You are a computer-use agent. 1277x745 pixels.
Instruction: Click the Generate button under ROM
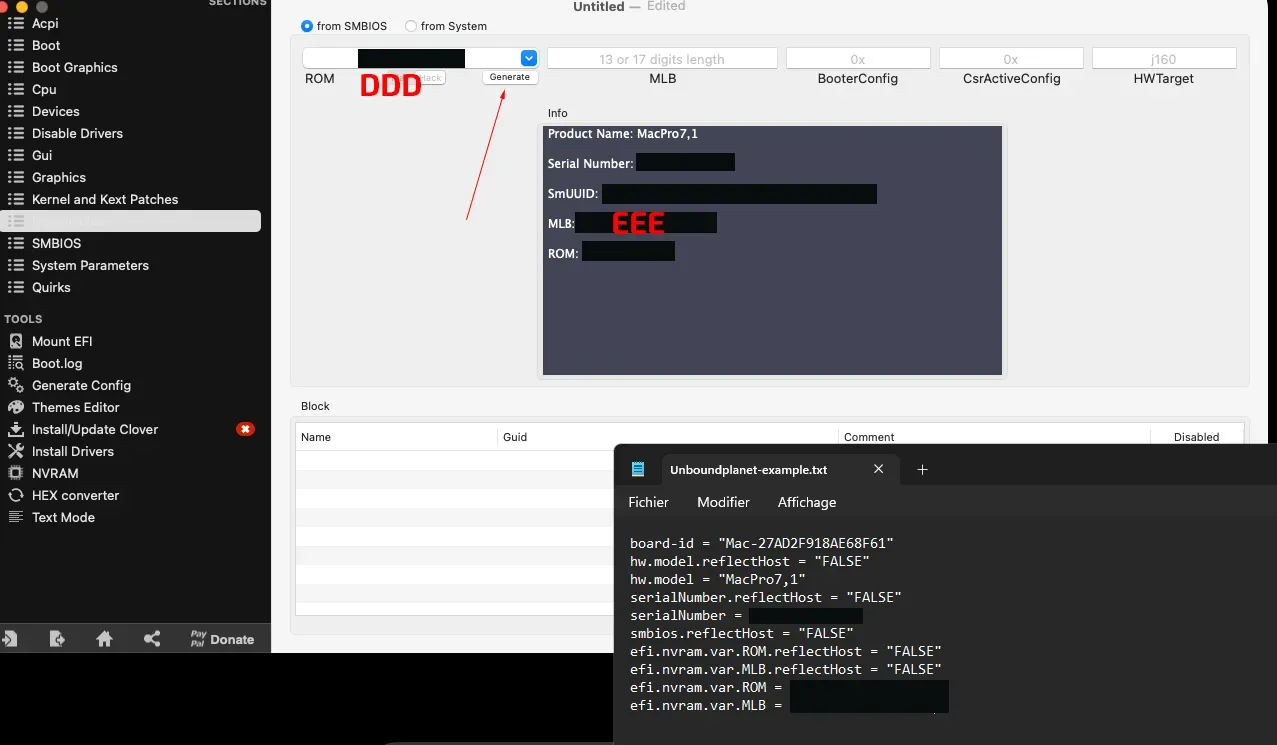tap(509, 77)
